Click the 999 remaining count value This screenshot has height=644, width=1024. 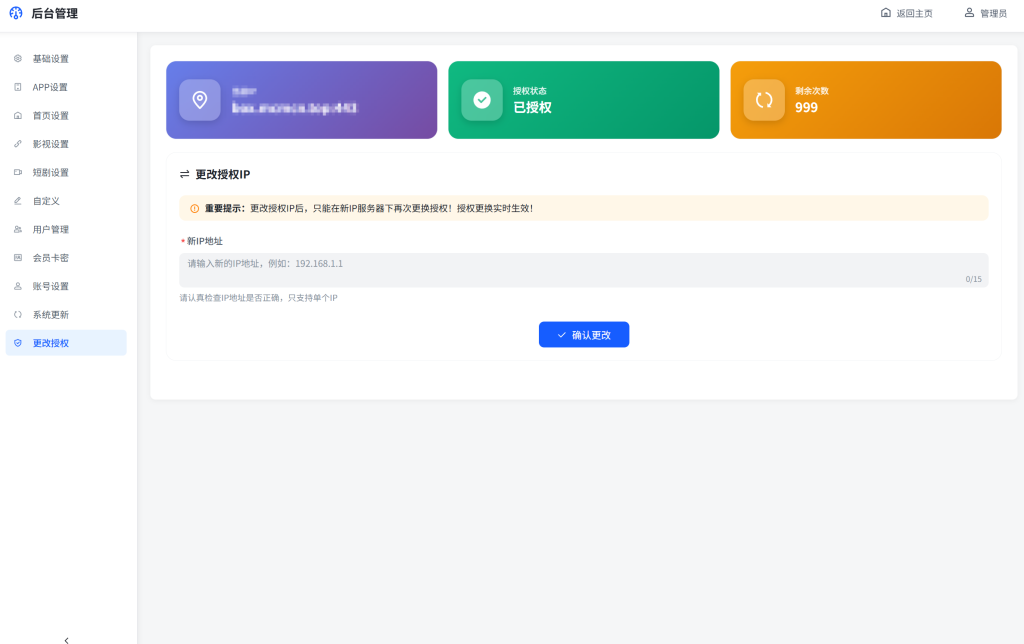pyautogui.click(x=807, y=108)
